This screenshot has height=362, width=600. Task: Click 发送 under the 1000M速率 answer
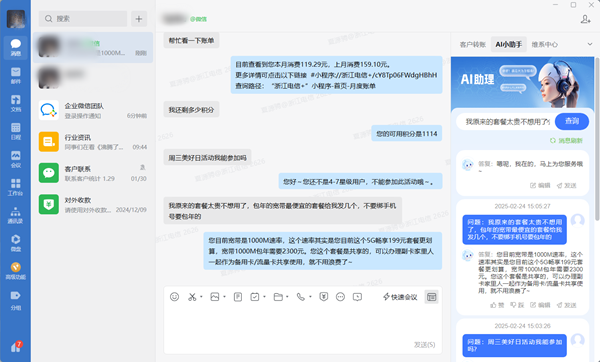coord(567,305)
